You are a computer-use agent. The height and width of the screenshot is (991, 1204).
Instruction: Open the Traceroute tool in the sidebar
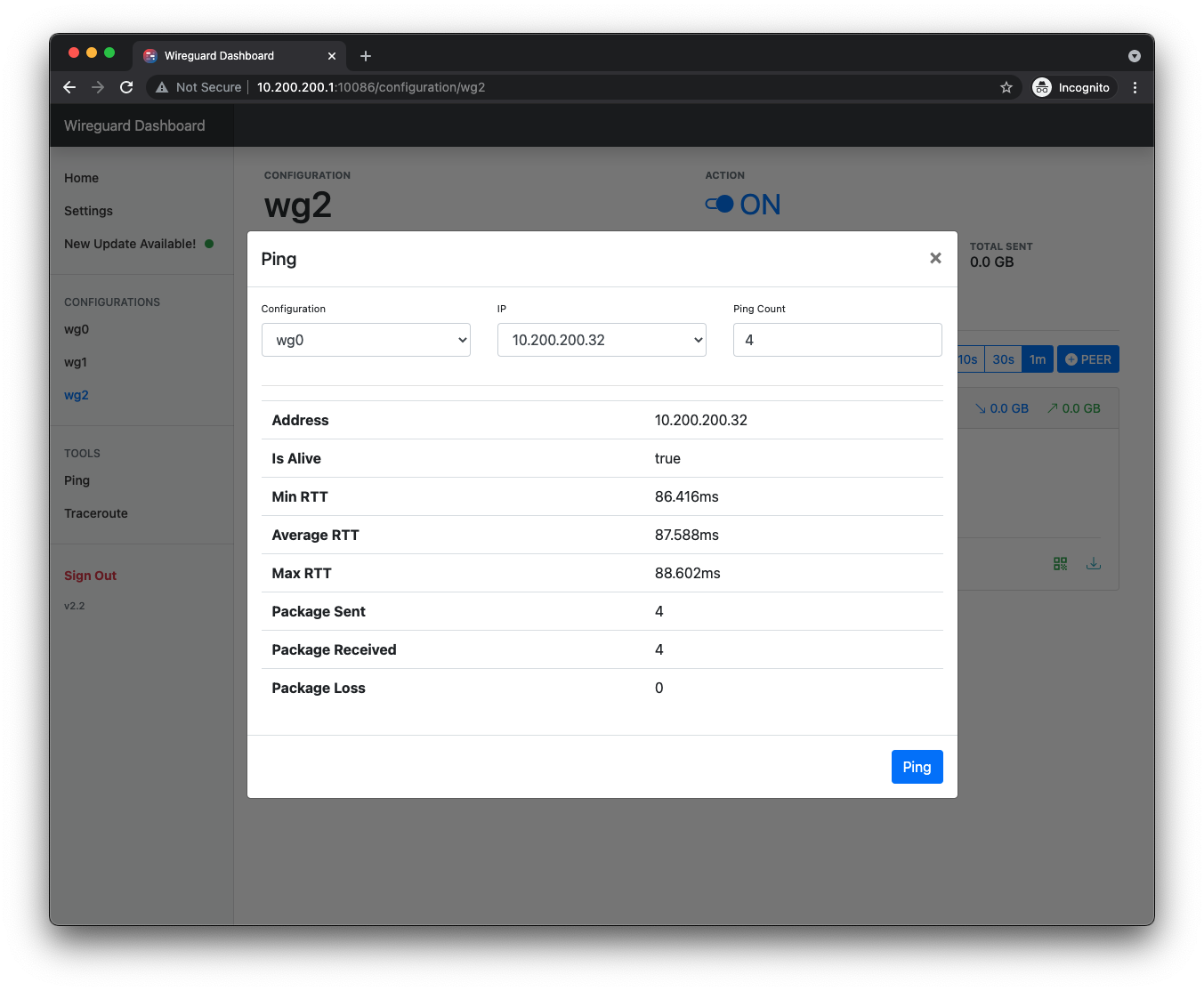(x=96, y=513)
